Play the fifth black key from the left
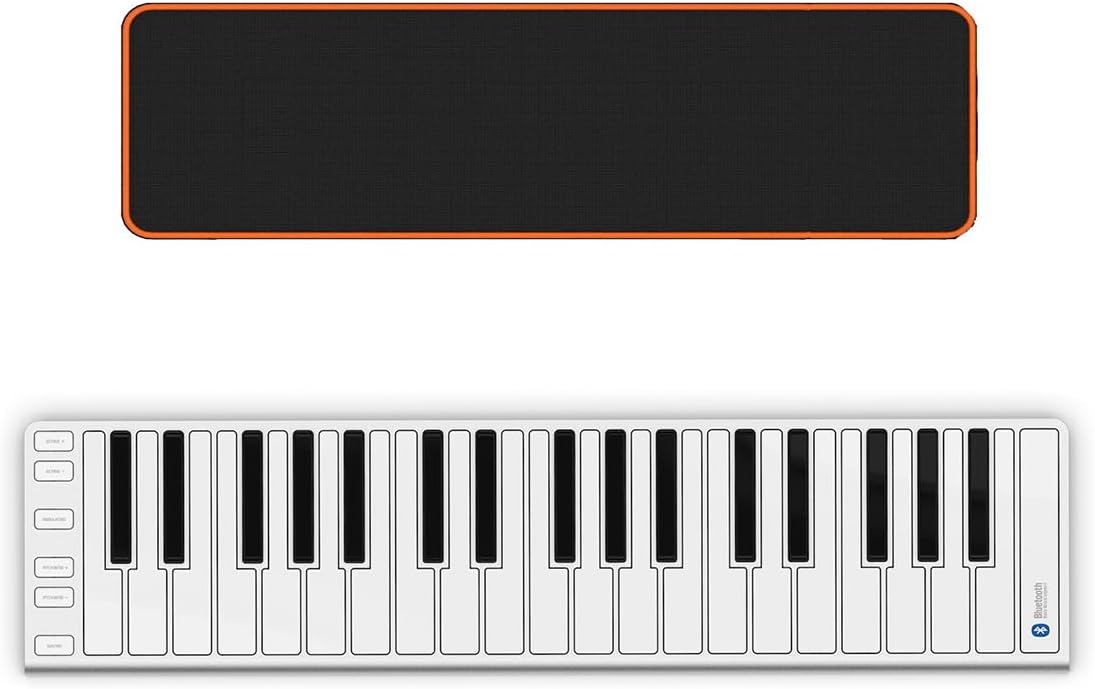The height and width of the screenshot is (689, 1095). tap(354, 497)
